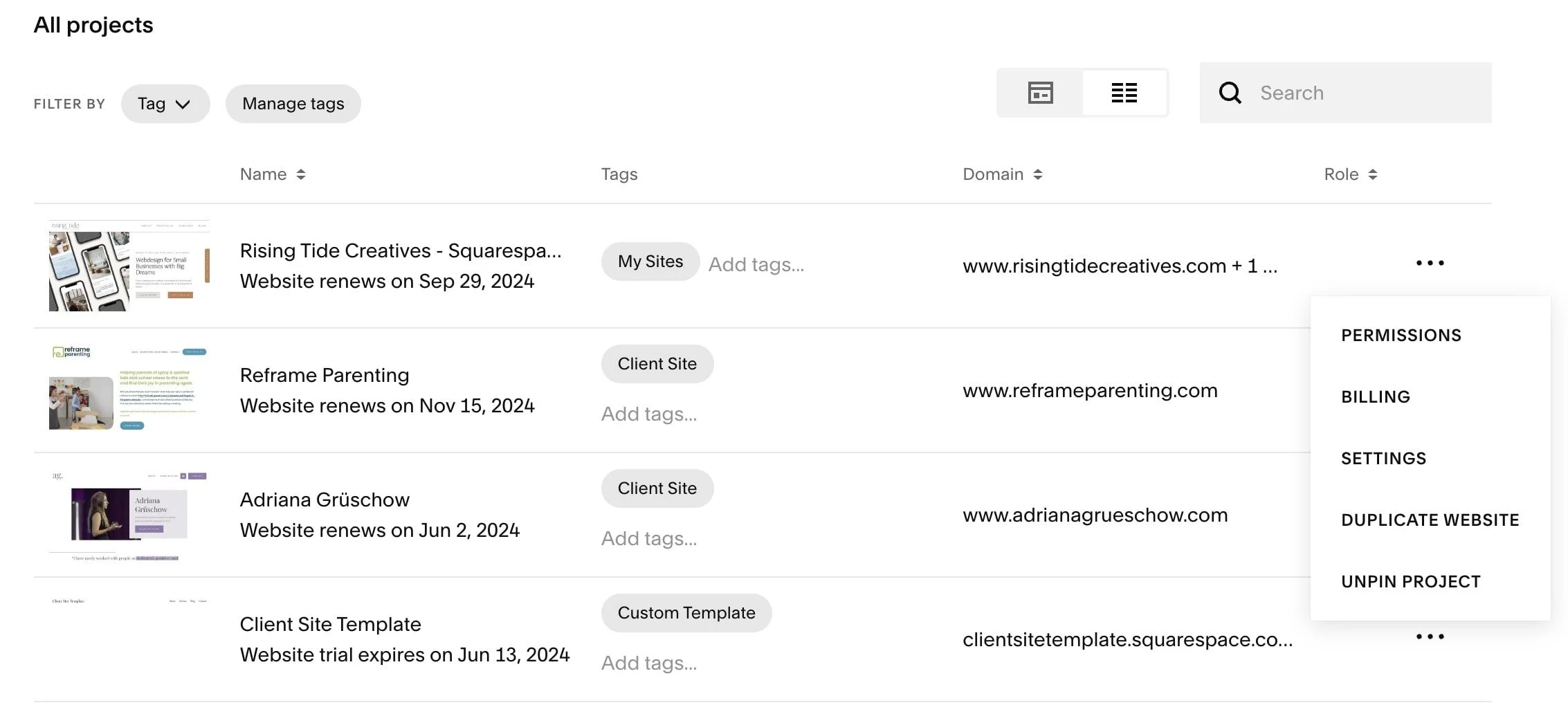
Task: Open Rising Tide Creatives site thumbnail
Action: (x=129, y=266)
